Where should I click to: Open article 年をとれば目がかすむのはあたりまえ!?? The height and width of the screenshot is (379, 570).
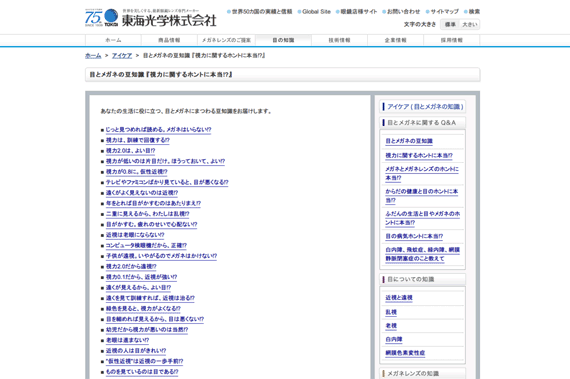(153, 203)
